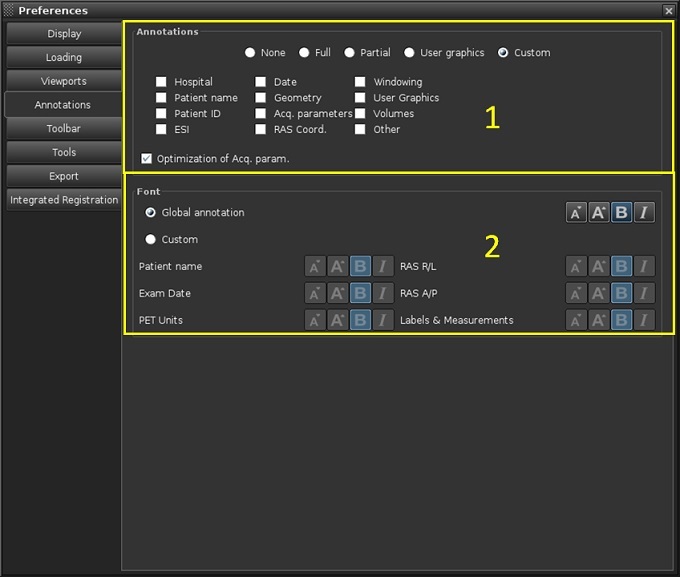The height and width of the screenshot is (577, 680).
Task: Choose the Custom font radio option
Action: click(x=151, y=240)
